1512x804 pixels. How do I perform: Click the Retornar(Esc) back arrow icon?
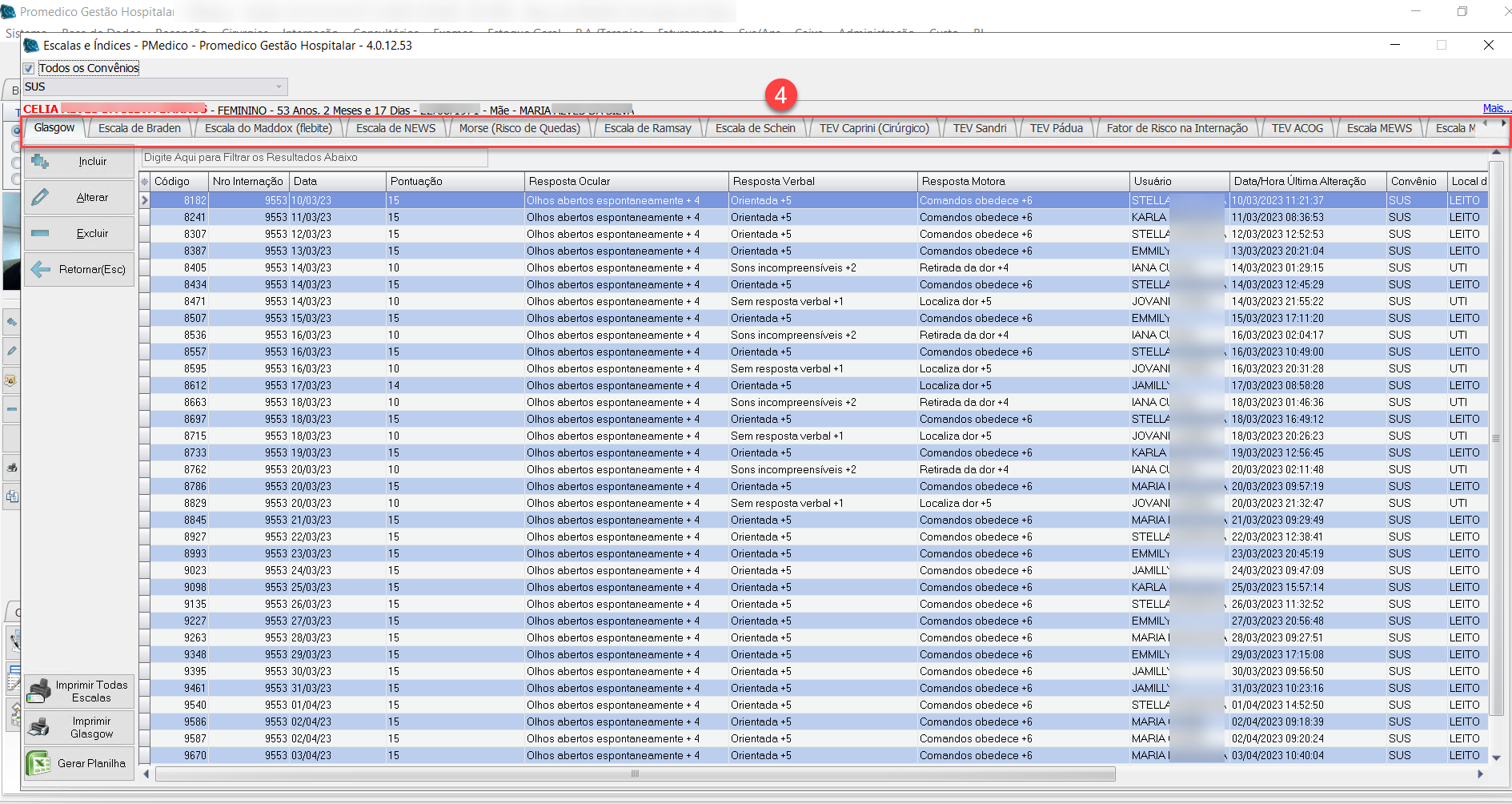(40, 270)
